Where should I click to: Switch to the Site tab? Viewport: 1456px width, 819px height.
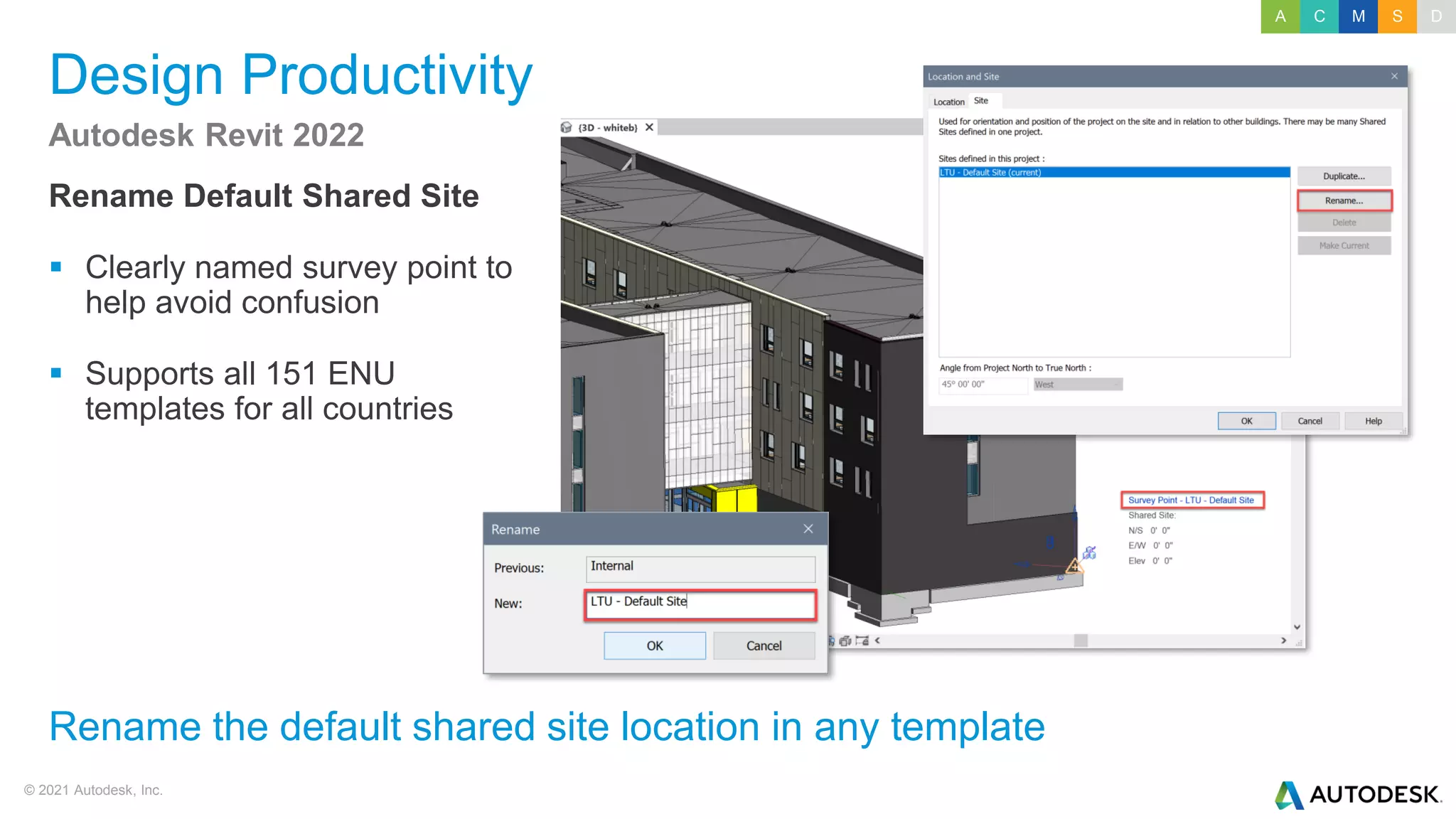tap(981, 101)
